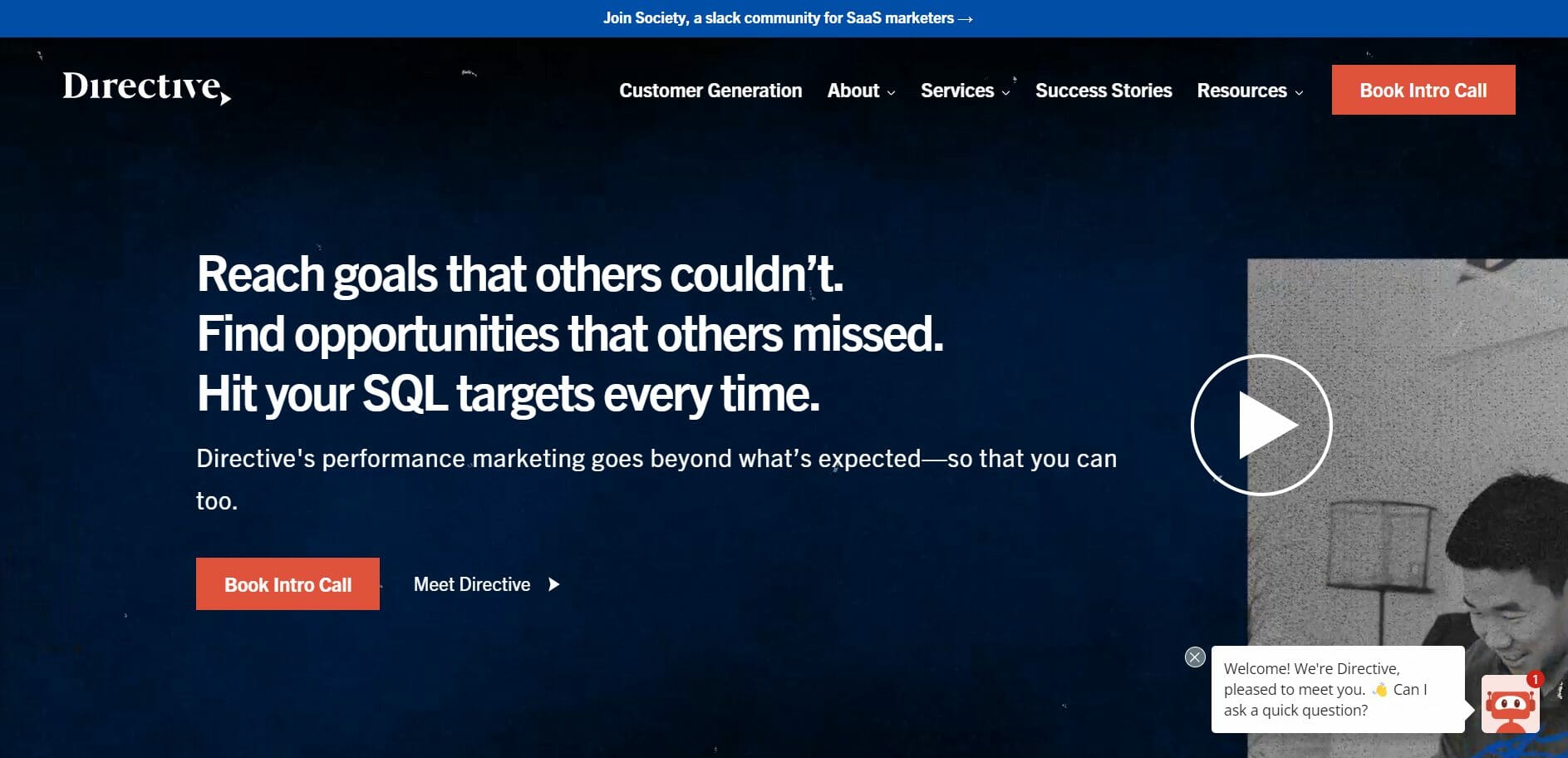
Task: Open the Join Society banner link
Action: point(788,18)
